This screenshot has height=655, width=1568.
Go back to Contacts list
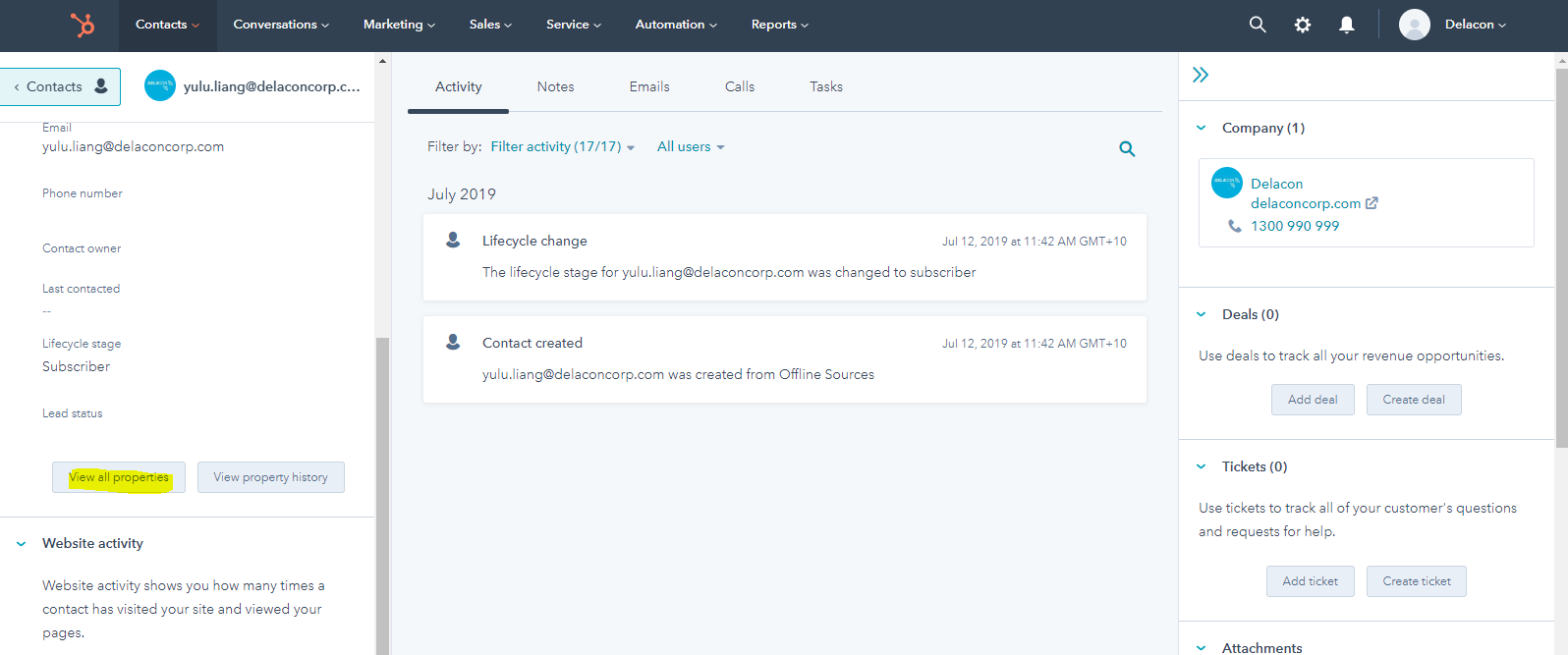60,86
